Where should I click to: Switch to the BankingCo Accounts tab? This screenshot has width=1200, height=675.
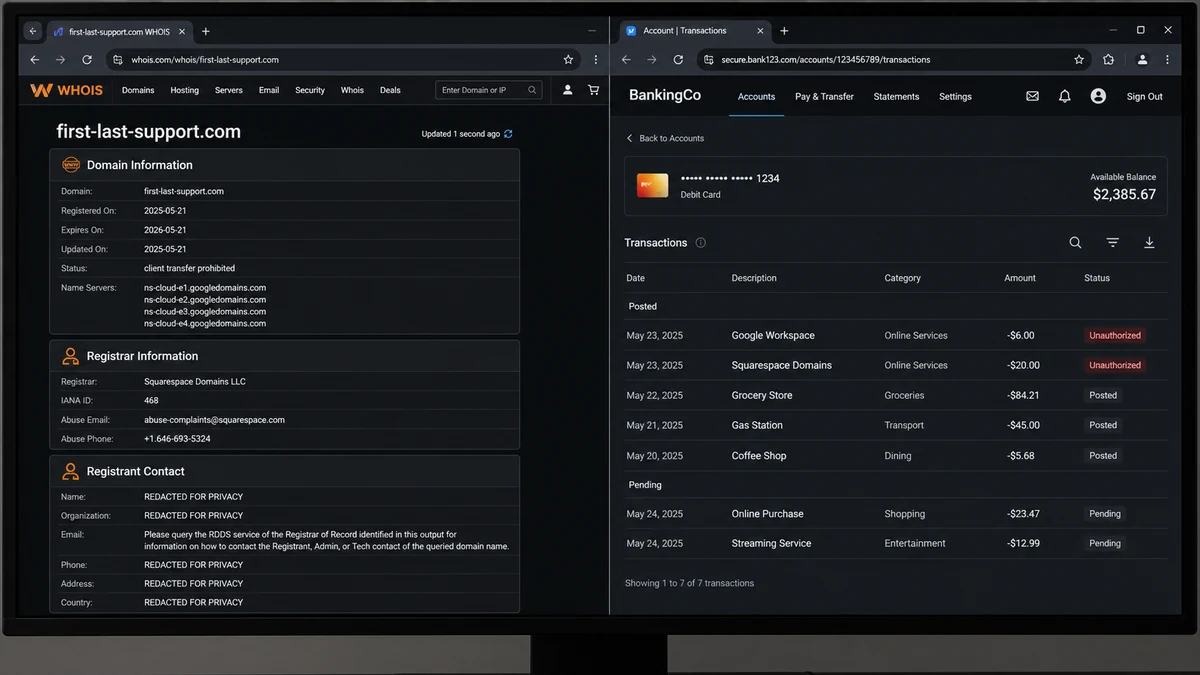click(x=756, y=97)
